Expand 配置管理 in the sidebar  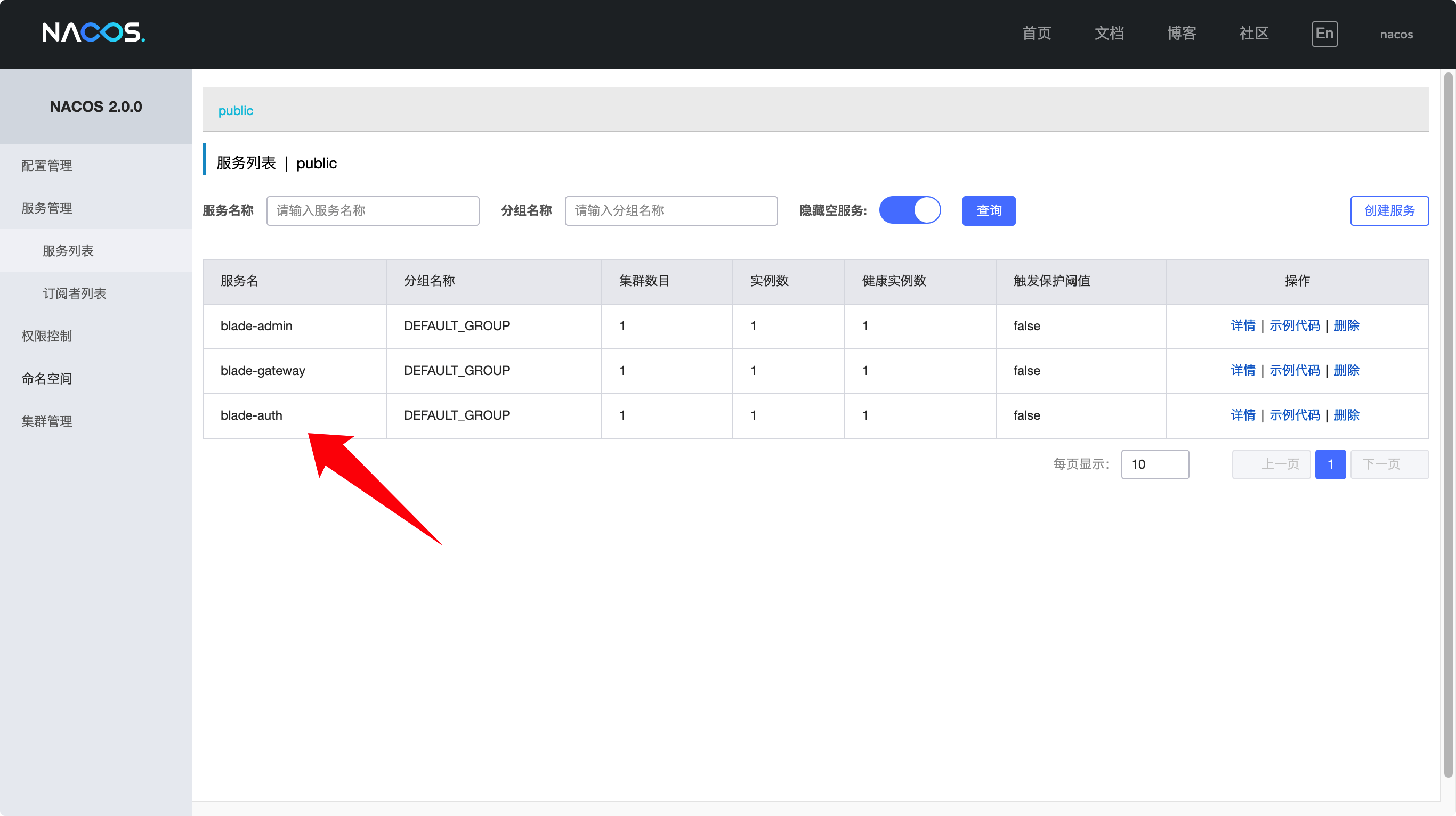[x=96, y=166]
